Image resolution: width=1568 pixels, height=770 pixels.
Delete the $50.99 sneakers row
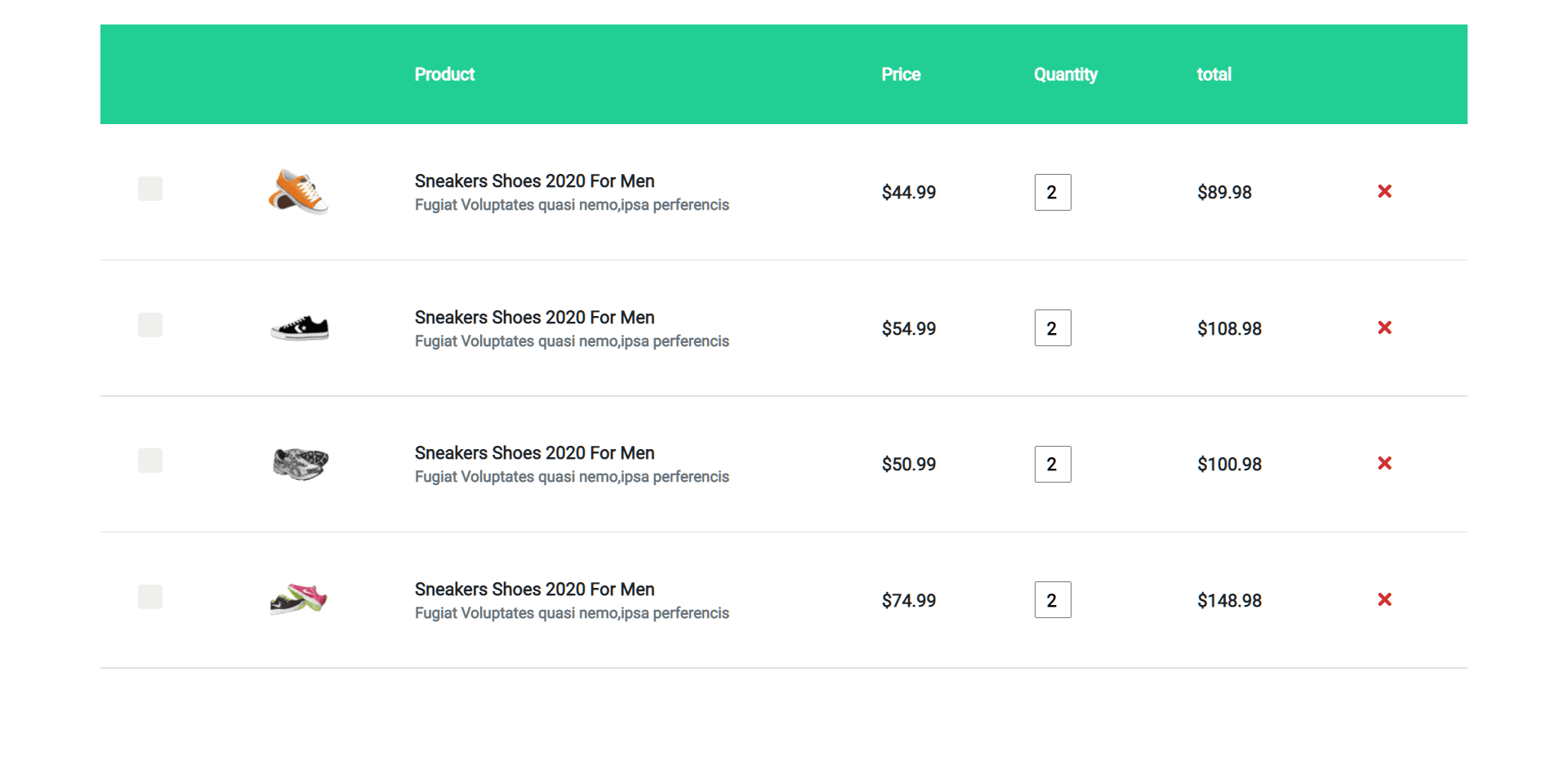pyautogui.click(x=1385, y=463)
